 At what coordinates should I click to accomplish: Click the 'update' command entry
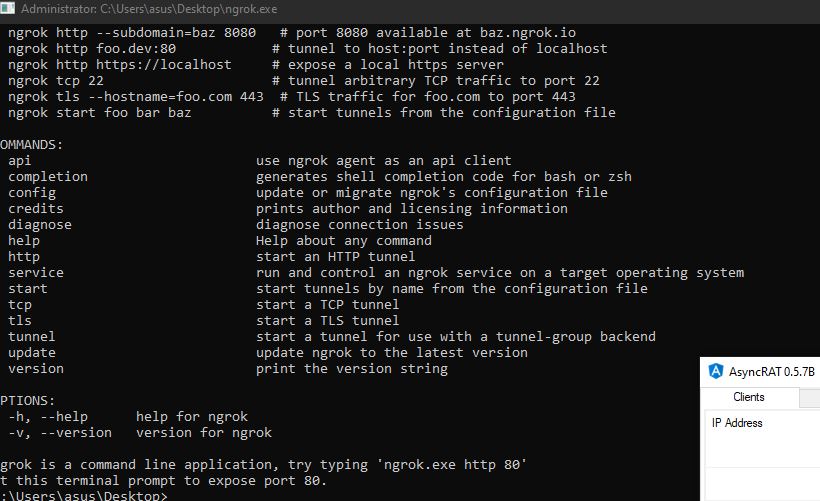coord(32,353)
